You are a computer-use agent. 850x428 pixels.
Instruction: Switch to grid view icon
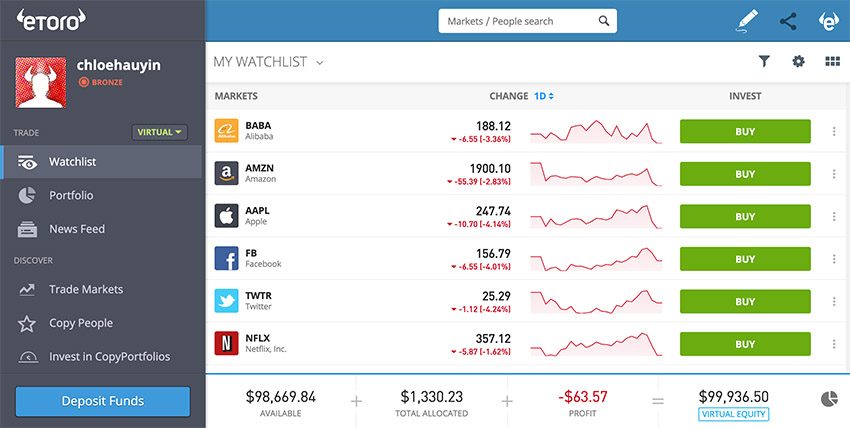pos(832,61)
